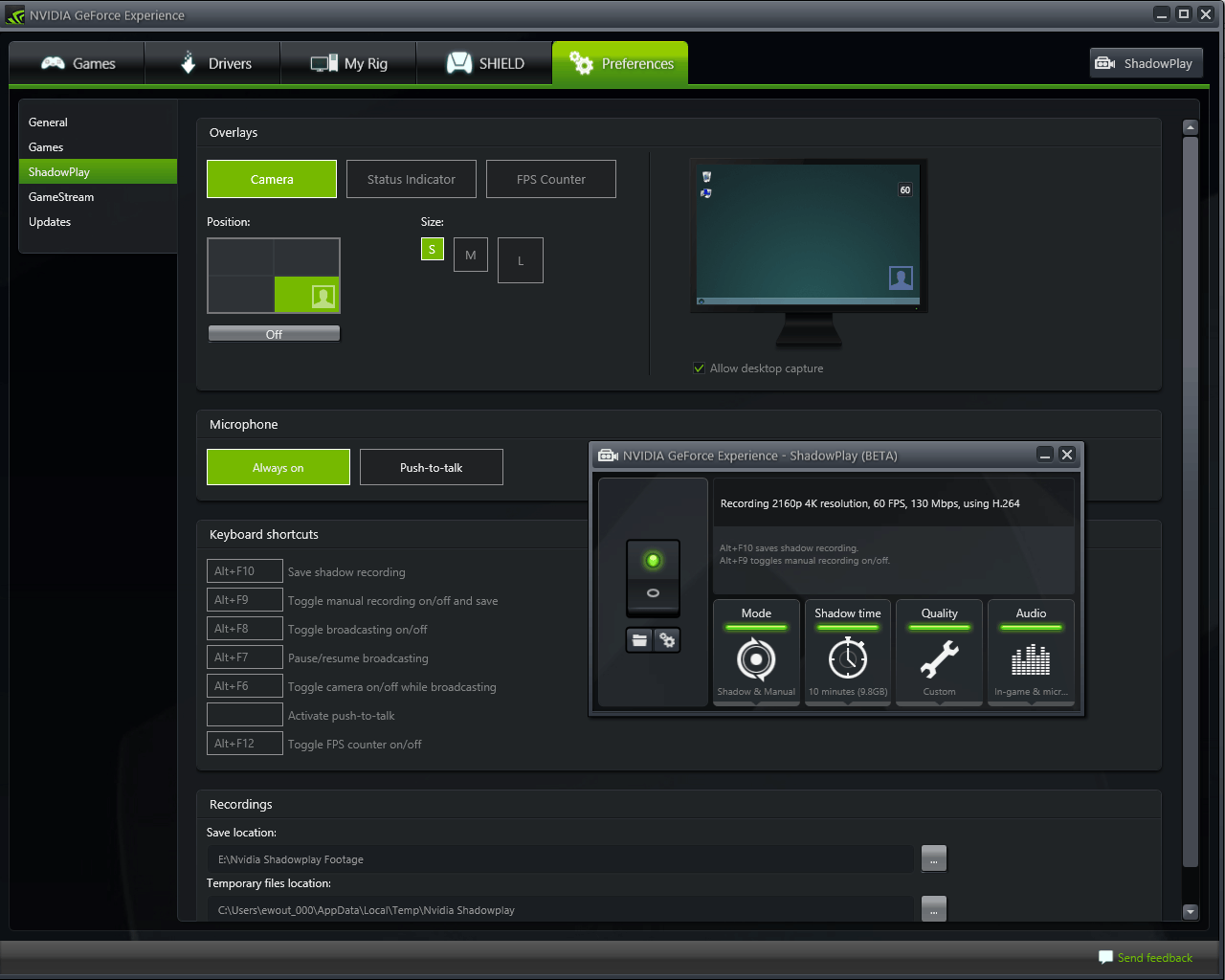Turn camera overlay Off
The width and height of the screenshot is (1225, 980).
click(274, 334)
